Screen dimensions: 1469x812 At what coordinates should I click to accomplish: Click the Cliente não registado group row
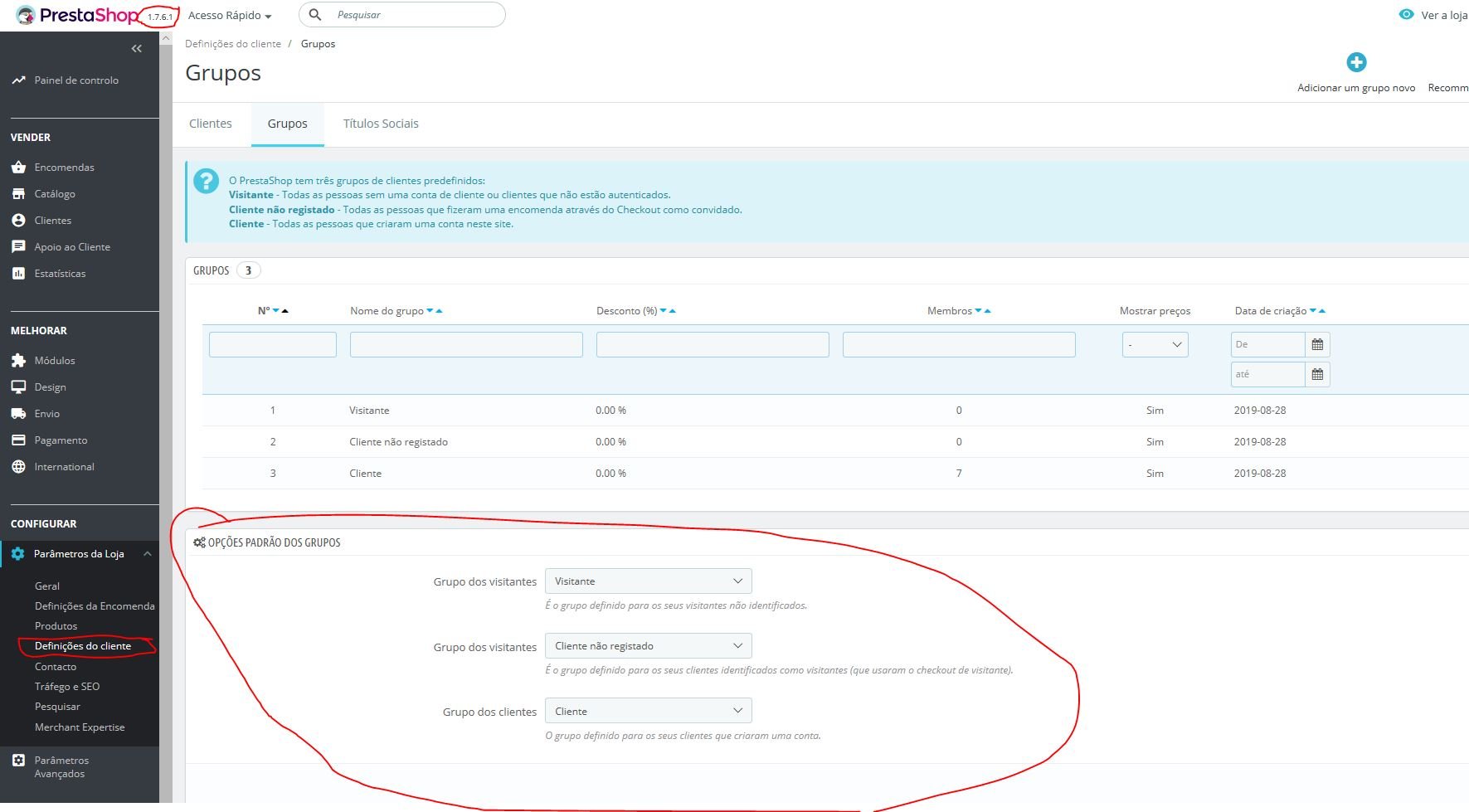point(835,442)
